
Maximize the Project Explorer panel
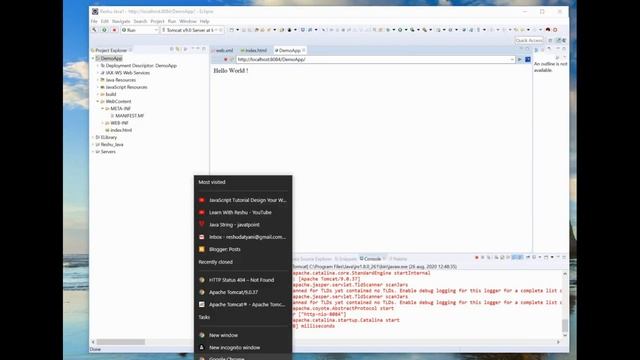[204, 49]
